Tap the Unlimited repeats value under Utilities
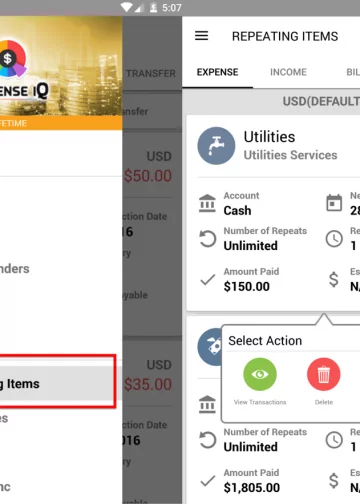Screen dimensions: 360x504 click(x=250, y=246)
